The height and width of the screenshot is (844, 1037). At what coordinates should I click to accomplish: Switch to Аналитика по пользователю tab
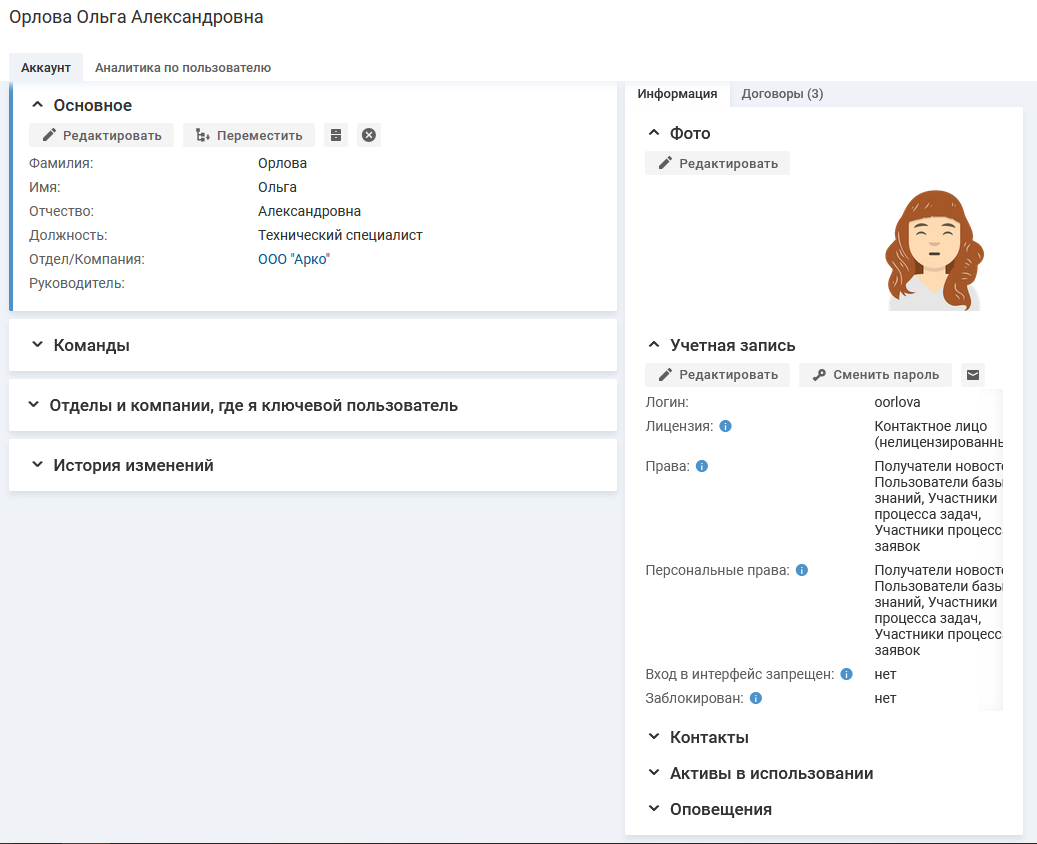(183, 68)
